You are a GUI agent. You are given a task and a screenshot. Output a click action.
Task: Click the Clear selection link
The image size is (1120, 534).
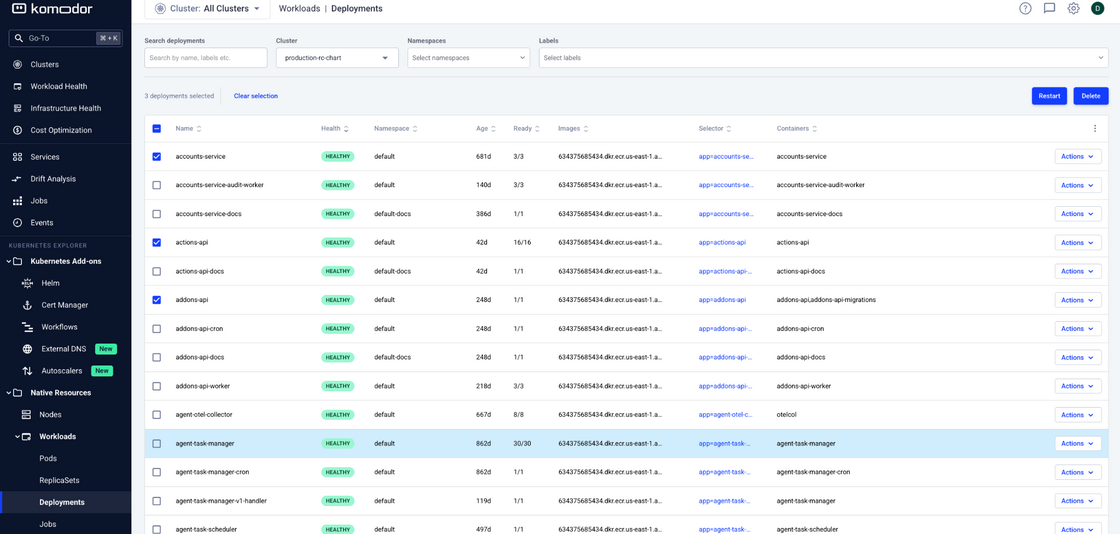pos(256,96)
